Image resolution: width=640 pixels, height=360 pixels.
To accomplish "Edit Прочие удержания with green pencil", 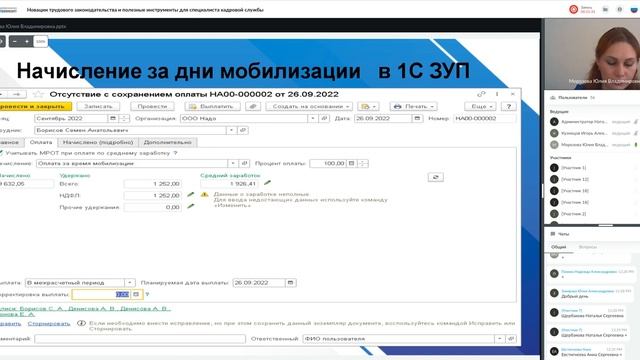I will 190,207.
